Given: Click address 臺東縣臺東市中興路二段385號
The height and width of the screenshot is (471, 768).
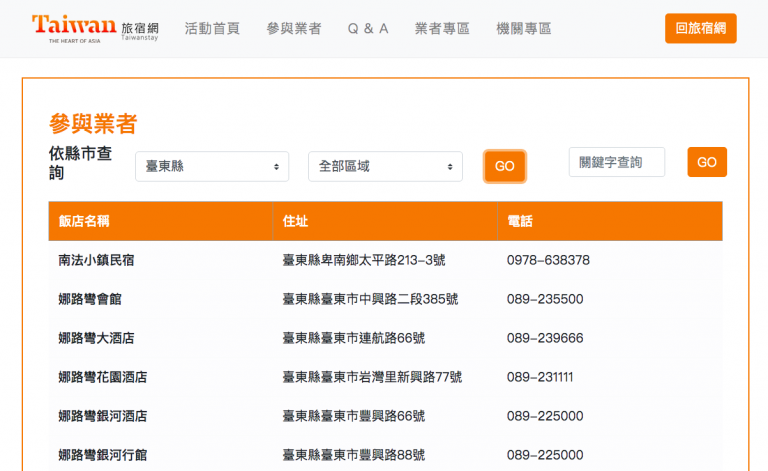Looking at the screenshot, I should coord(370,299).
